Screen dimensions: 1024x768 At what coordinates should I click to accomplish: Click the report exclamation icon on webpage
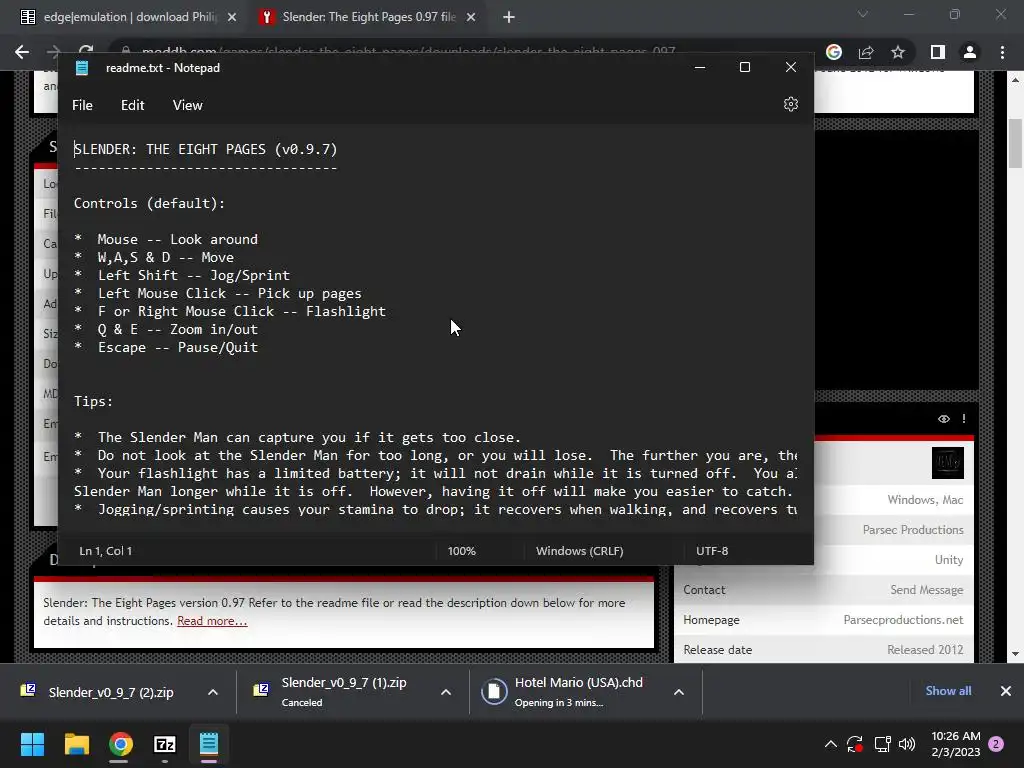[x=964, y=419]
